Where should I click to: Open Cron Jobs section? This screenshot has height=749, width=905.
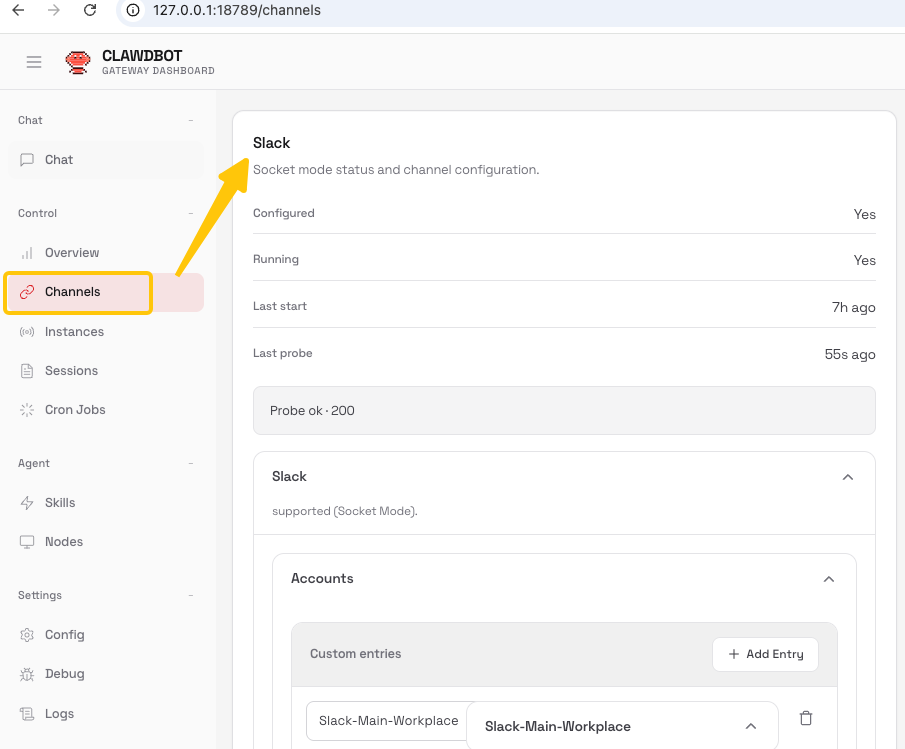click(75, 410)
